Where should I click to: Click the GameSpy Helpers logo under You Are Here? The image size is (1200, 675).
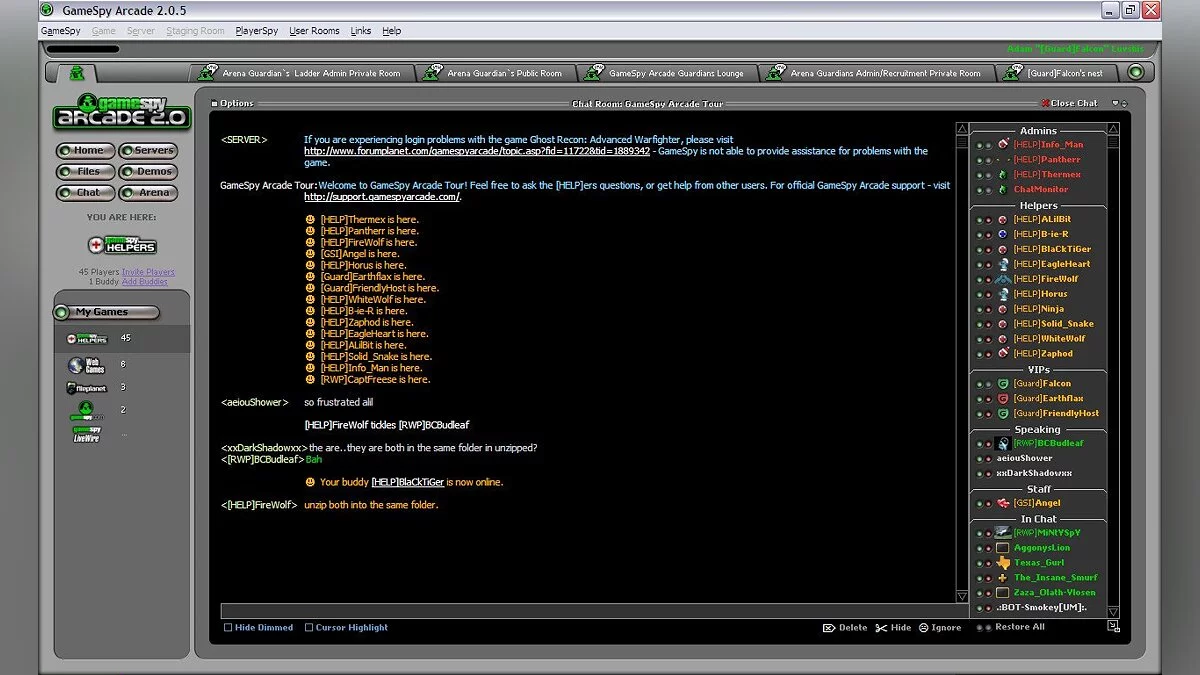pos(122,245)
